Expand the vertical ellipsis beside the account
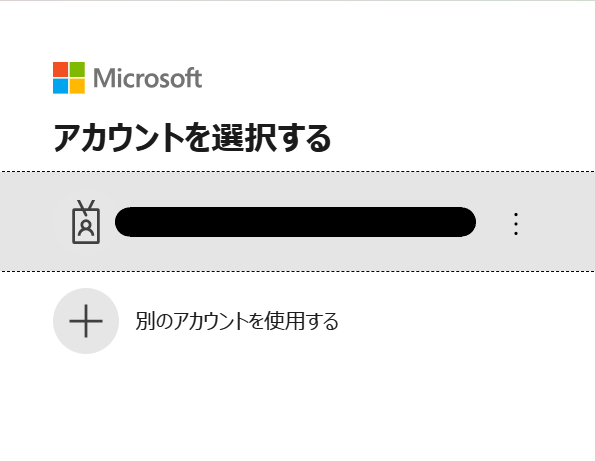This screenshot has width=595, height=461. click(516, 224)
